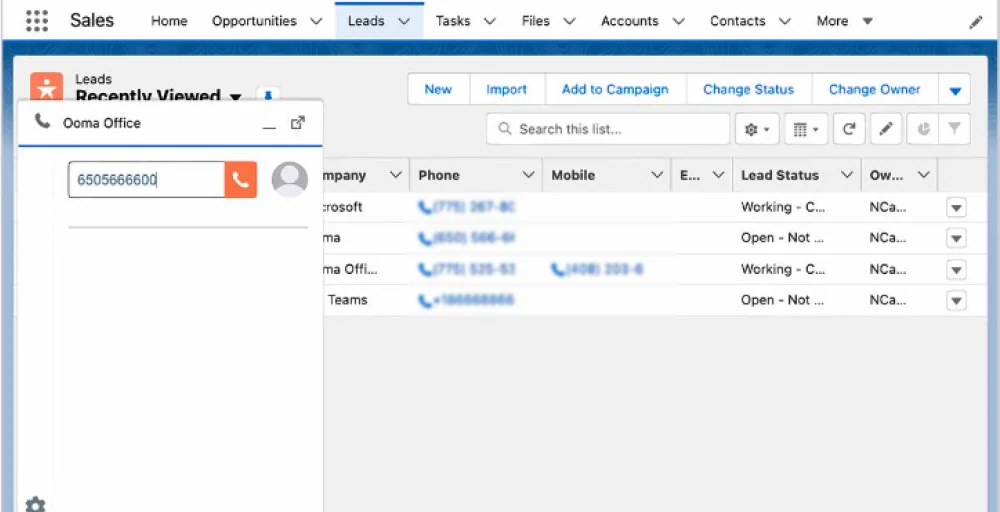Viewport: 1000px width, 512px height.
Task: Open list view controls gear
Action: [756, 129]
